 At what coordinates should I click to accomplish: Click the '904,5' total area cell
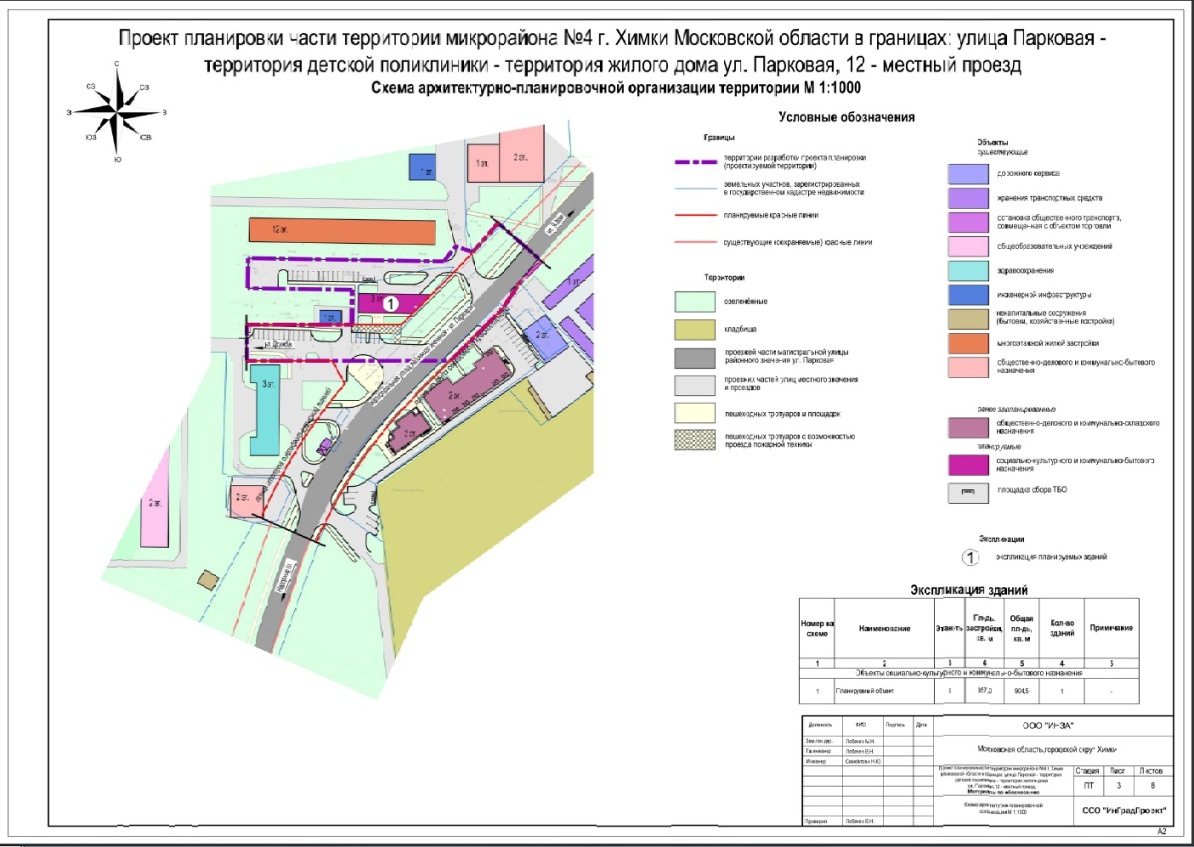[x=1021, y=691]
